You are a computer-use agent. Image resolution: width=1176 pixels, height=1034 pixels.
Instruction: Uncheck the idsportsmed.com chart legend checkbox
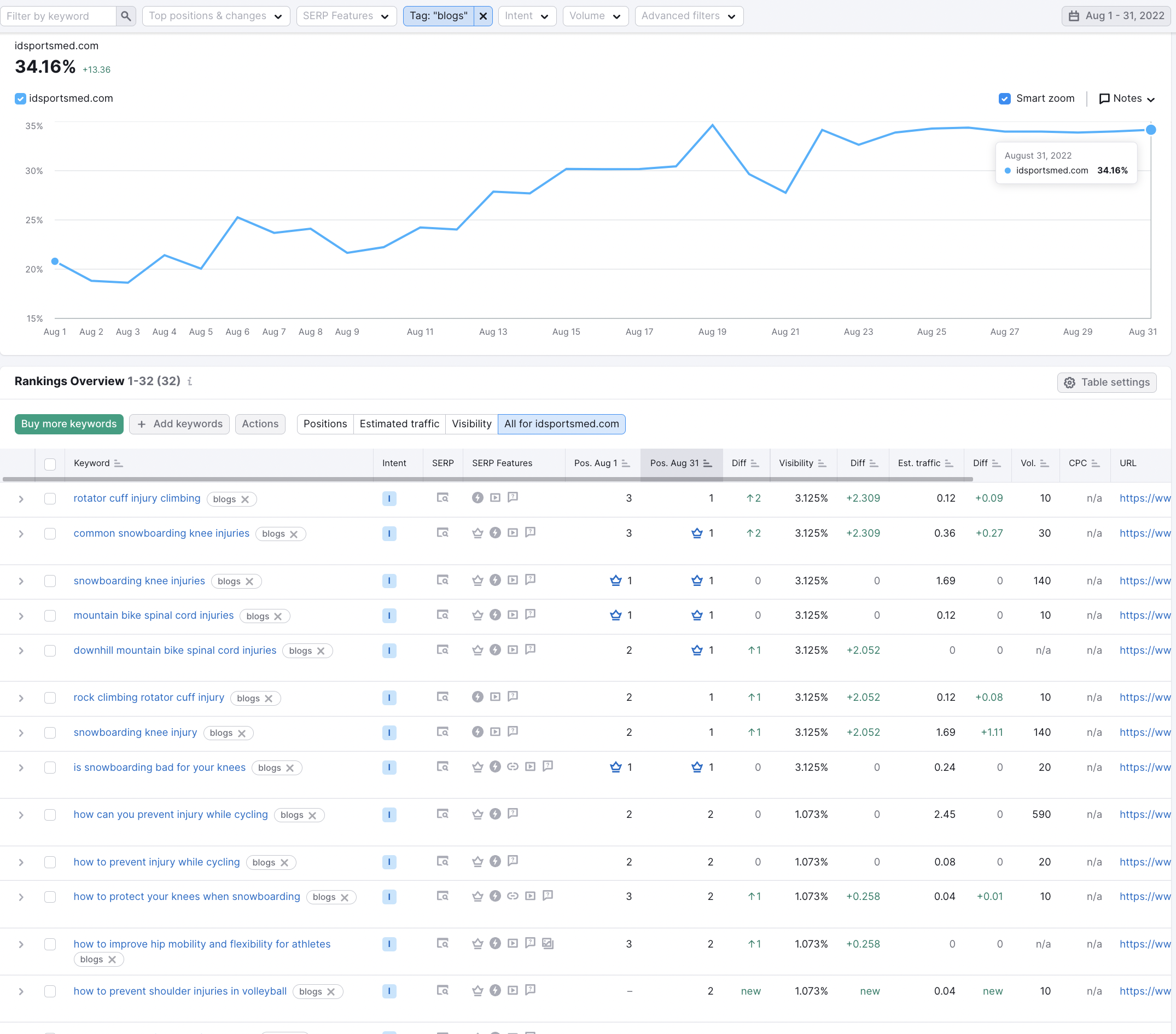(x=20, y=98)
